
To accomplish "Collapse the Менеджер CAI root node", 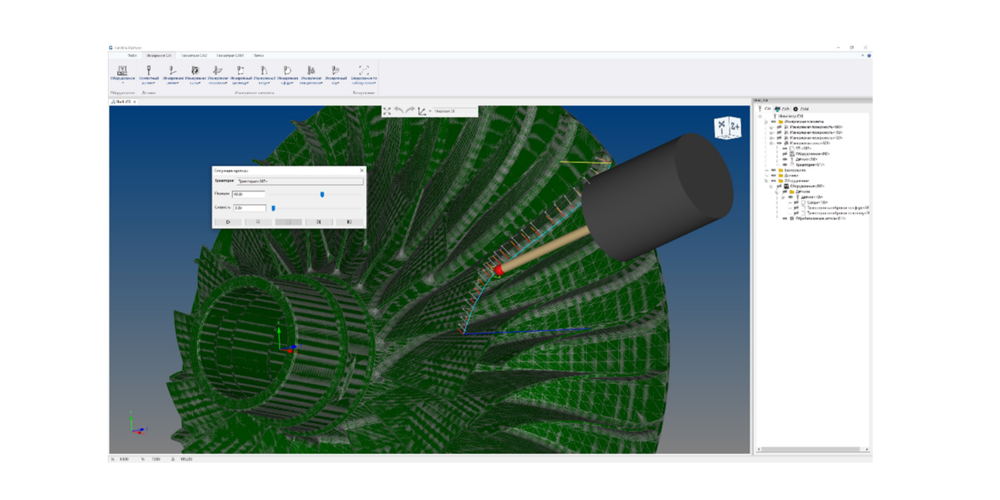I will 760,116.
